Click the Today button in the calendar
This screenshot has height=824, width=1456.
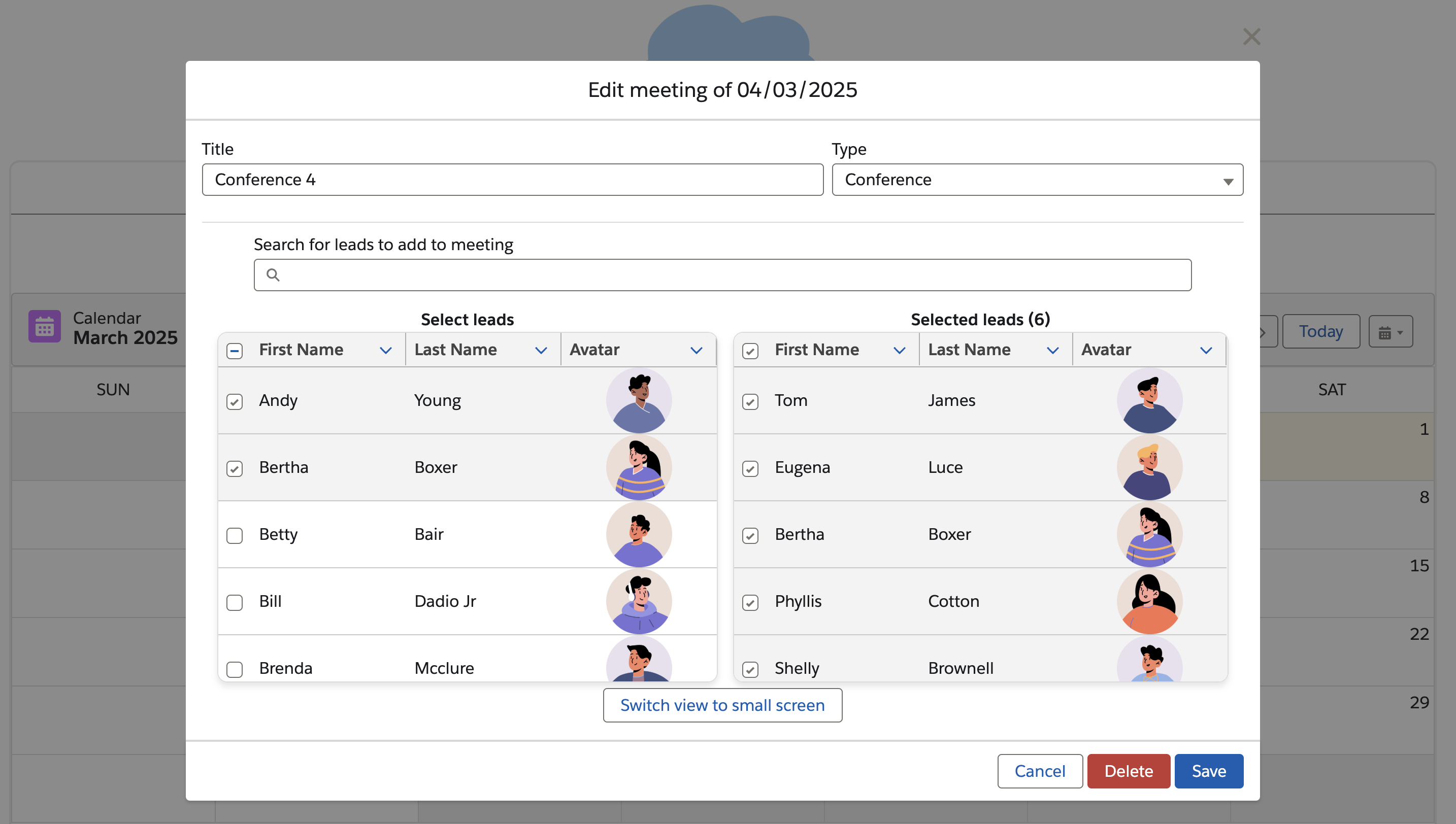1320,332
